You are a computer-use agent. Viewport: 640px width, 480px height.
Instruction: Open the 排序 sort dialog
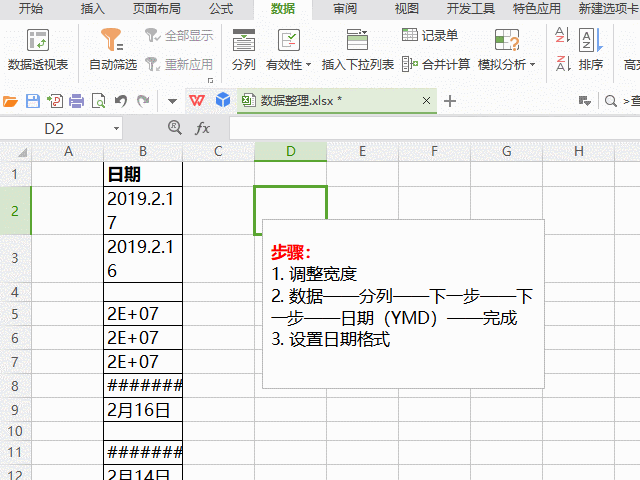pyautogui.click(x=591, y=50)
